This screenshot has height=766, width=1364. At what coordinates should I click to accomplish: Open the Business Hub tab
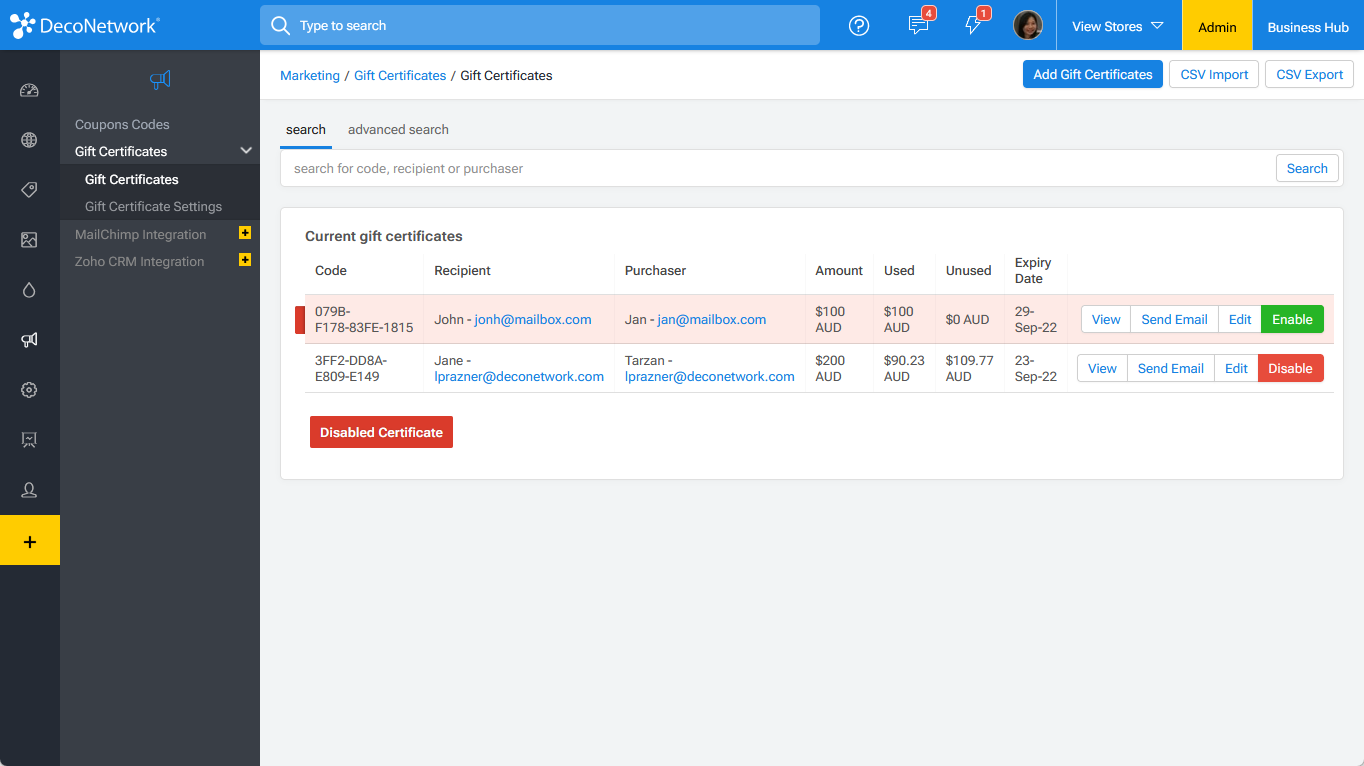click(1308, 26)
